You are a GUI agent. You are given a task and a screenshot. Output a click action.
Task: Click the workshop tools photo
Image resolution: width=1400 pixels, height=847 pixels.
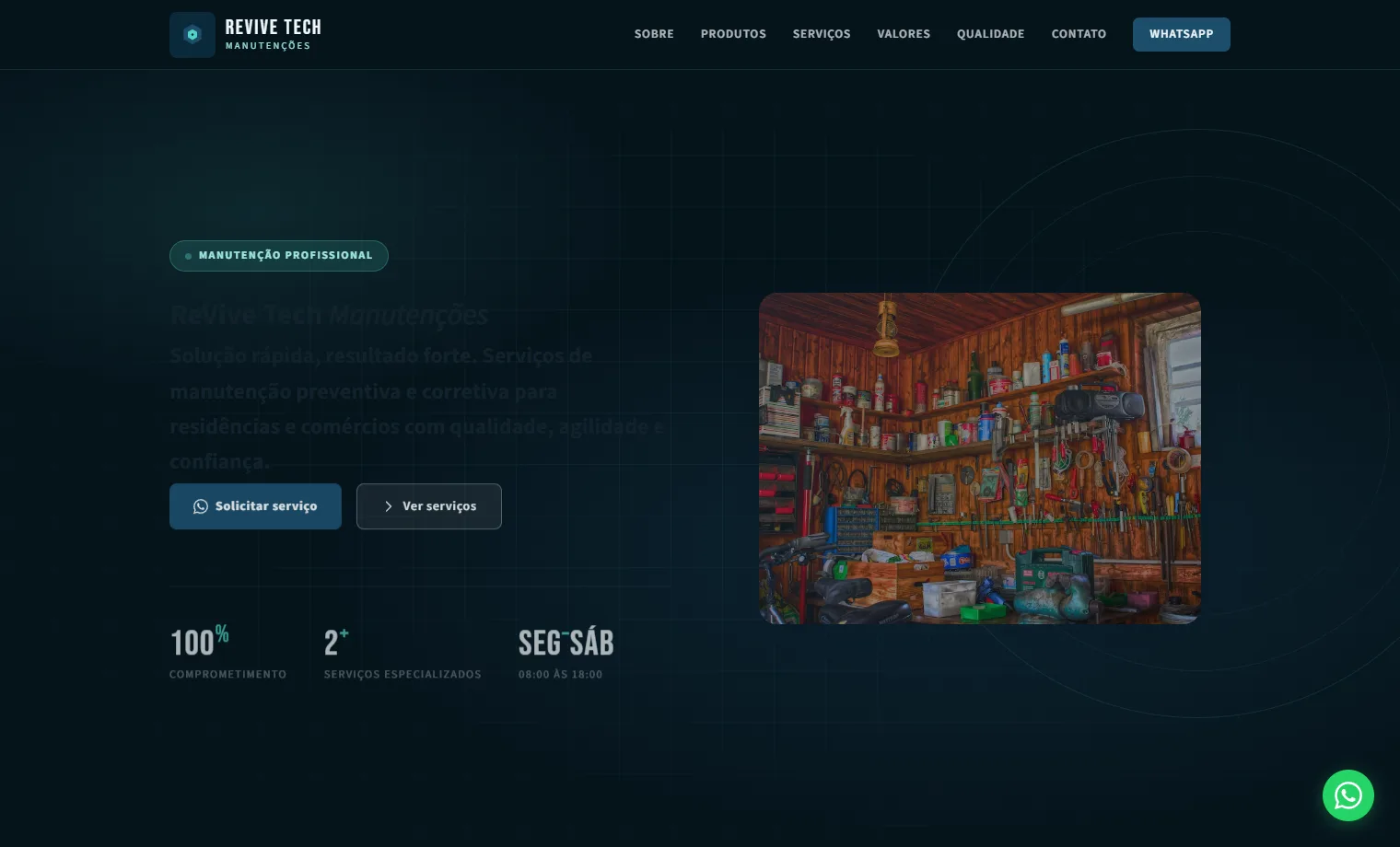(x=980, y=458)
